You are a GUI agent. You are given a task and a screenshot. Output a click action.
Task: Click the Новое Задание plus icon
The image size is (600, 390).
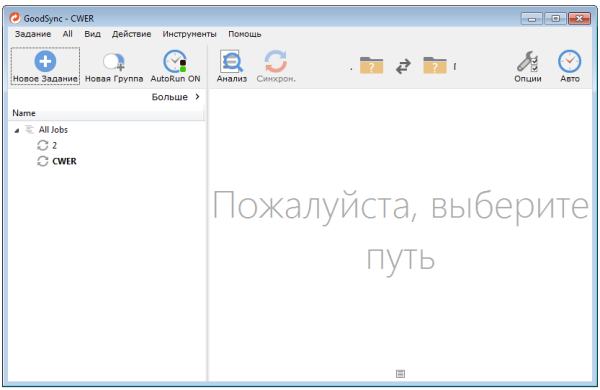coord(45,61)
